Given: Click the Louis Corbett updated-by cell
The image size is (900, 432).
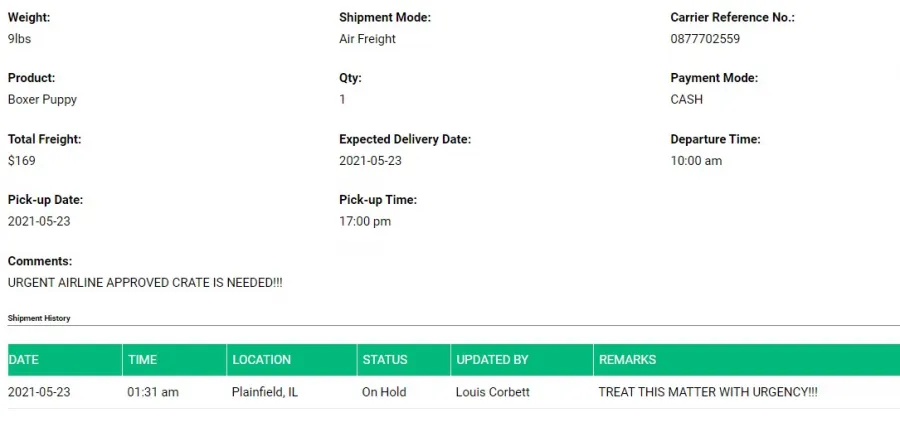Looking at the screenshot, I should point(492,392).
